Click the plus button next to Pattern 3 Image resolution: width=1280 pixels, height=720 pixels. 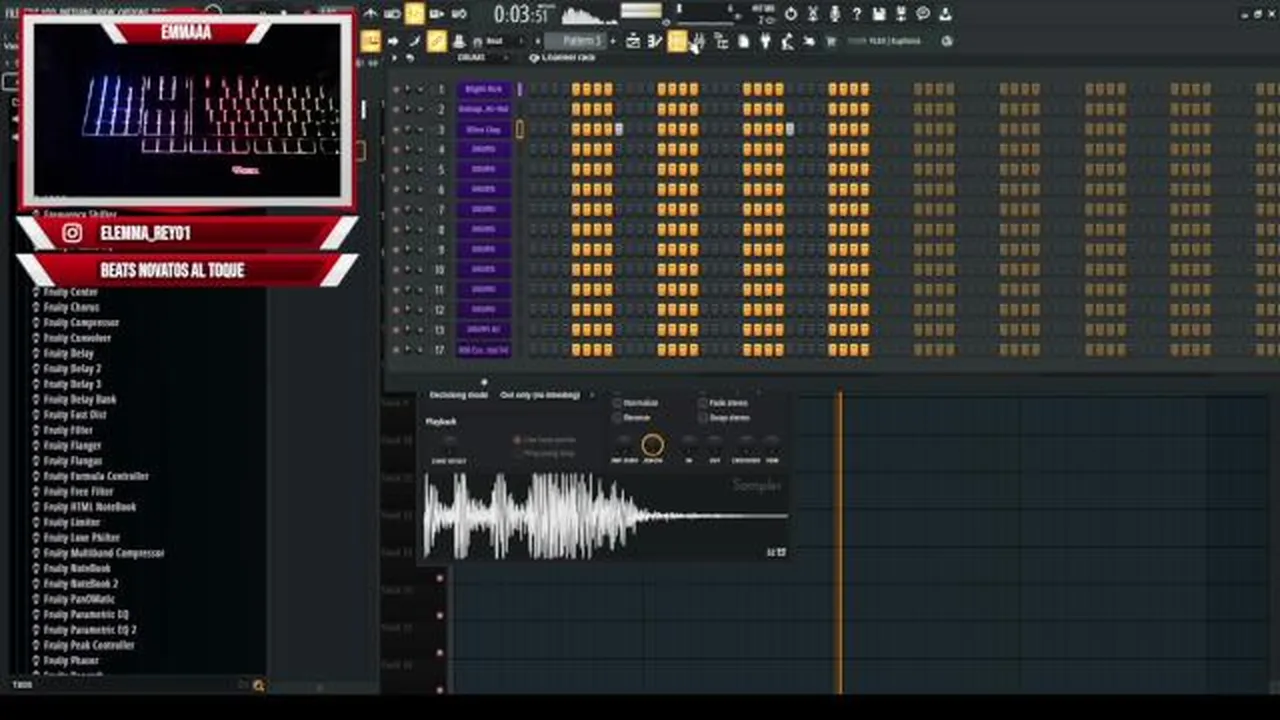pyautogui.click(x=613, y=41)
